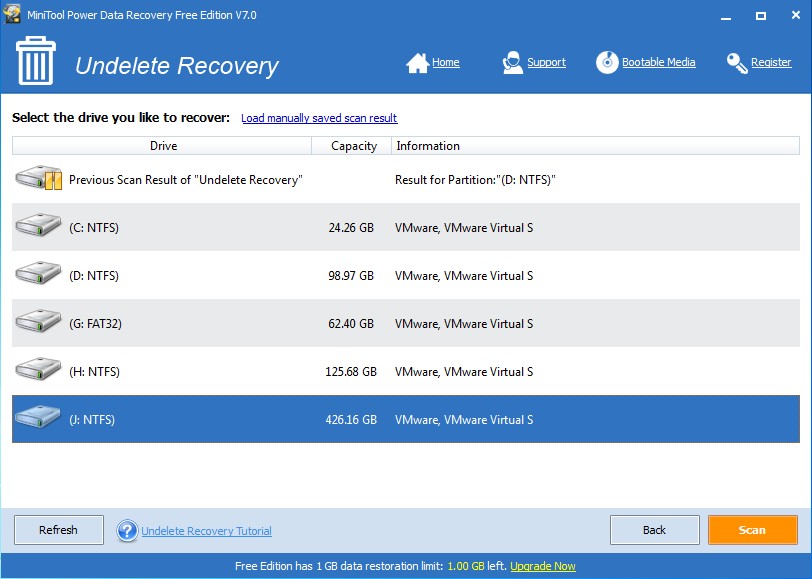
Task: Click the Undelete Recovery trash bin icon
Action: 36,60
